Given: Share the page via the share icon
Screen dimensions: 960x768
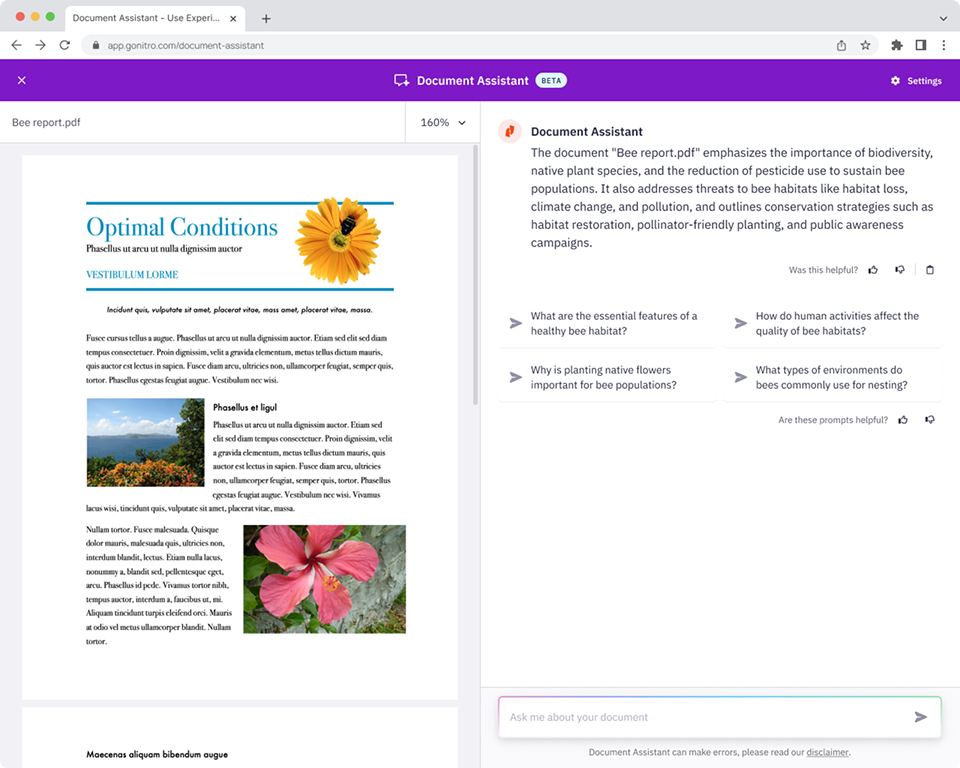Looking at the screenshot, I should pos(841,45).
